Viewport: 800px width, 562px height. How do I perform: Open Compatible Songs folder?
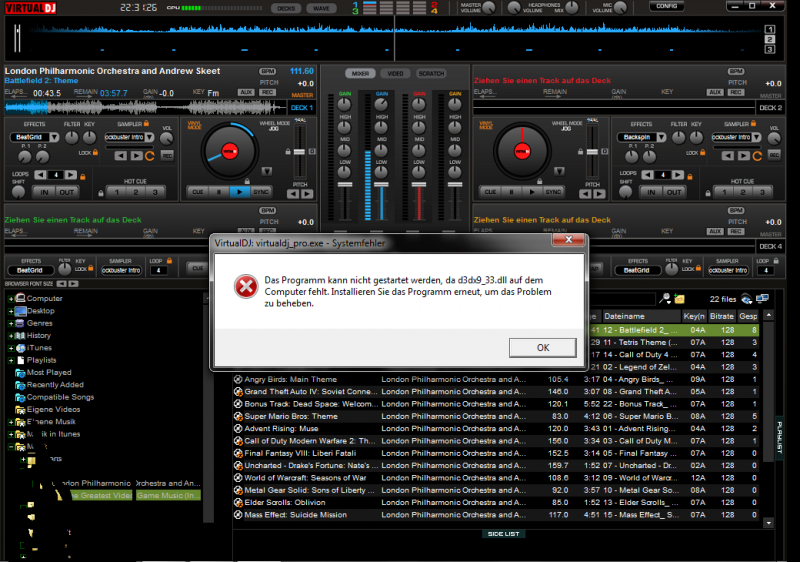[x=55, y=397]
